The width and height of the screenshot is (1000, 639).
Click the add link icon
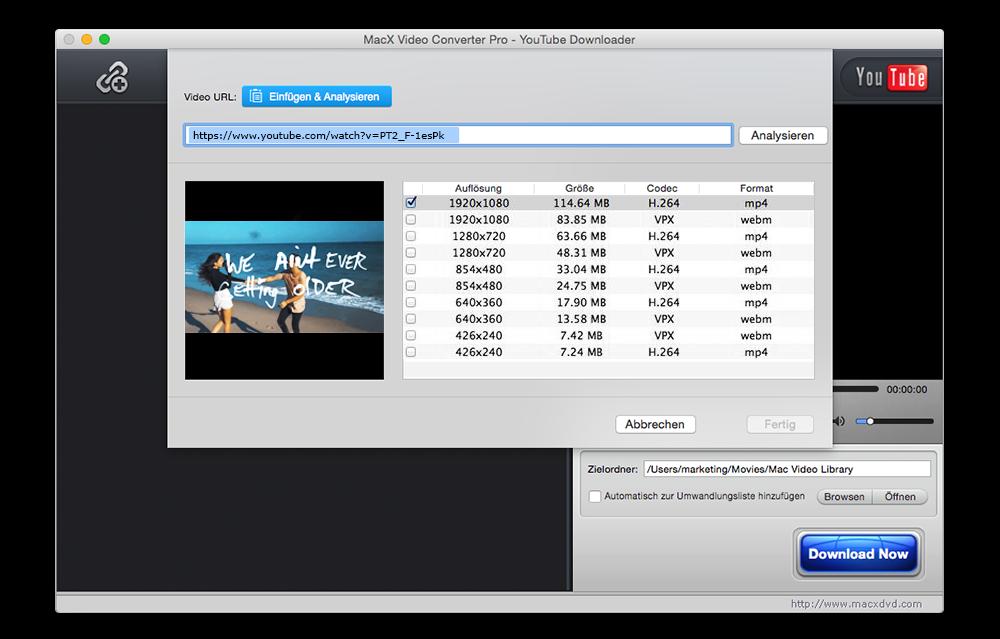coord(112,78)
